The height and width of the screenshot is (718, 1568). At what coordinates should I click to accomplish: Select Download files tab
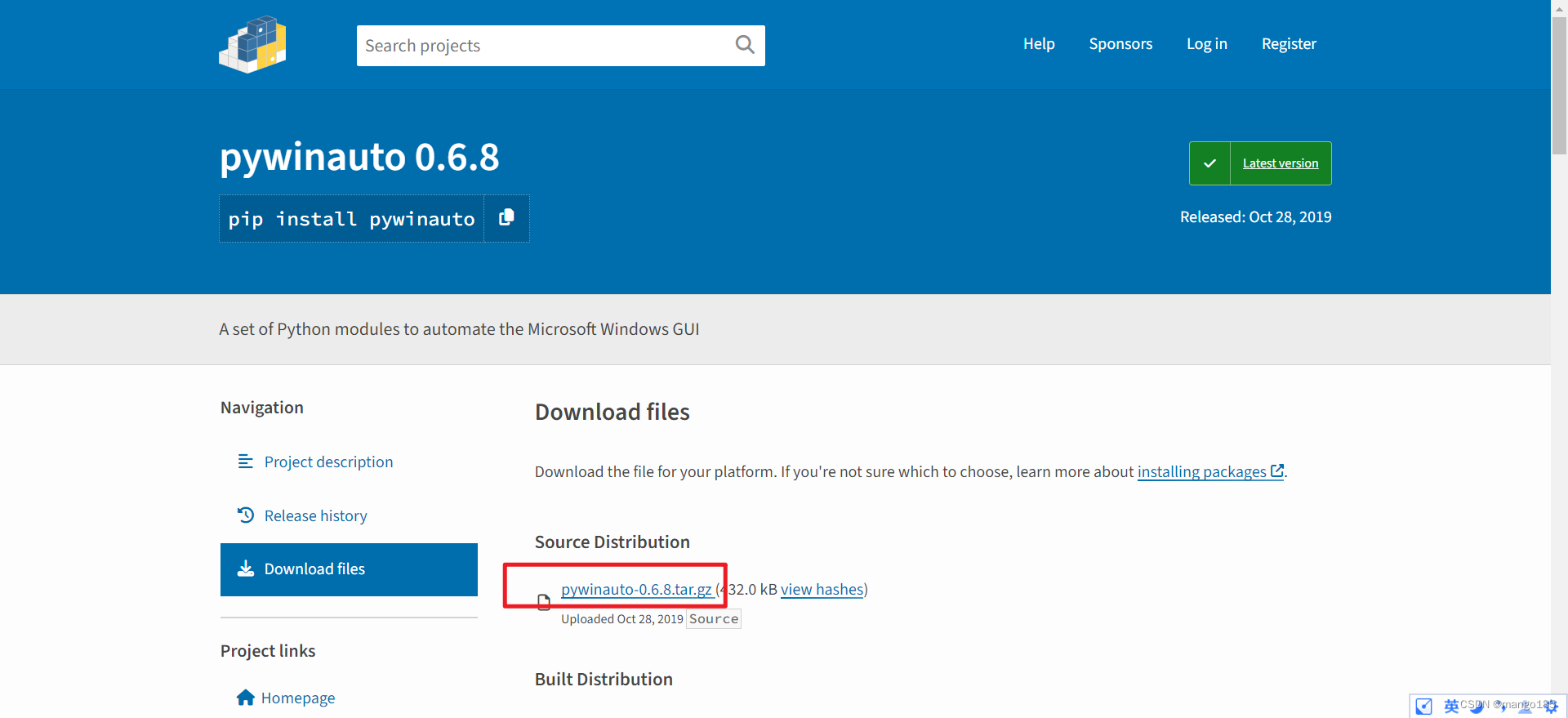[x=349, y=569]
